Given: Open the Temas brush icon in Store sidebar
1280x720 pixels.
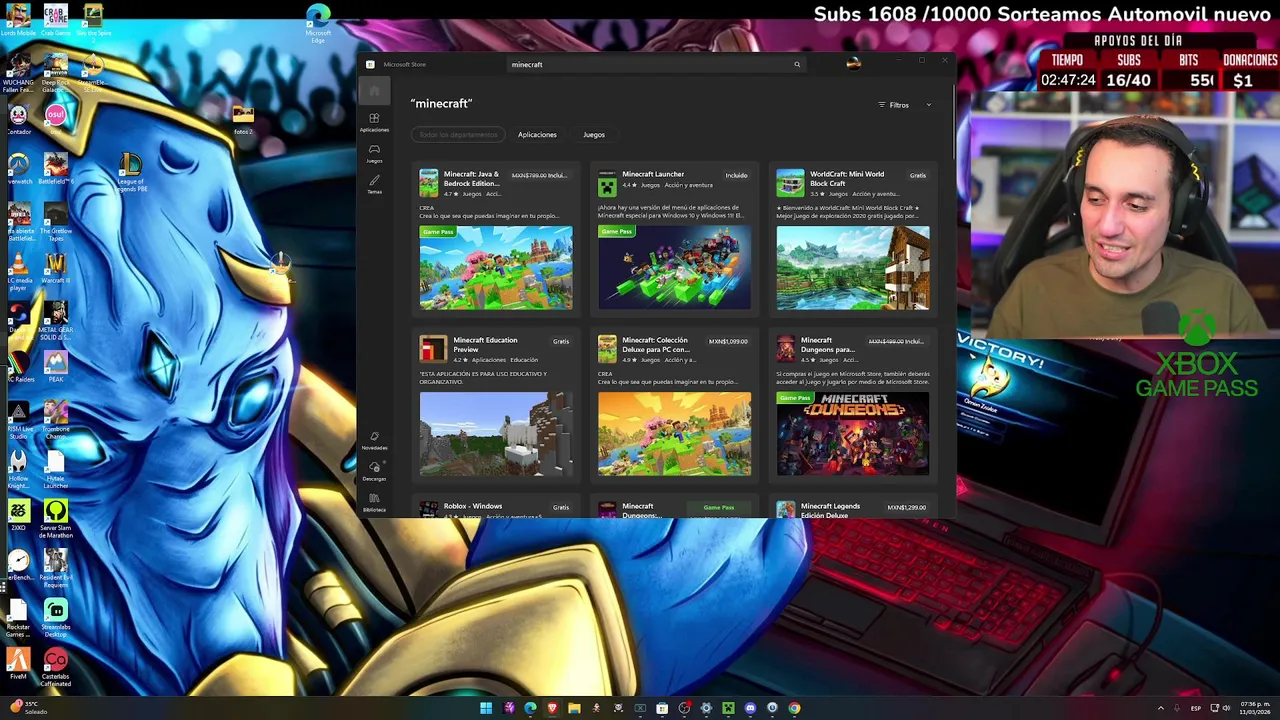Looking at the screenshot, I should 374,184.
